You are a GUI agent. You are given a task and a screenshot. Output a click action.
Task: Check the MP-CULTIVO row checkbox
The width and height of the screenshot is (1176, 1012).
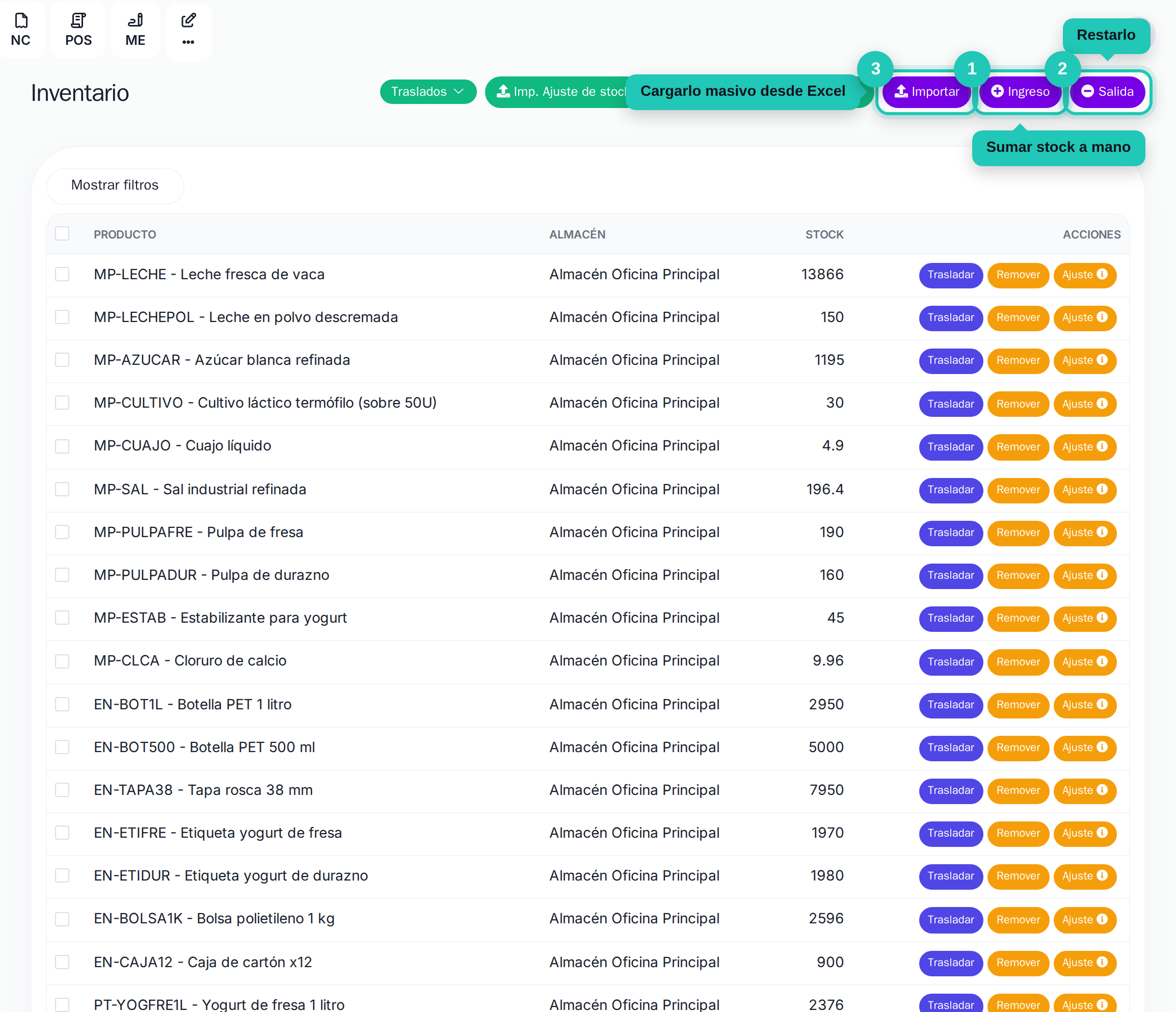click(63, 403)
